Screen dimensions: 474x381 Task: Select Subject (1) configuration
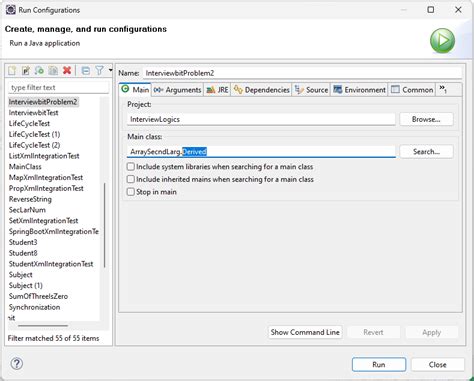tap(26, 286)
